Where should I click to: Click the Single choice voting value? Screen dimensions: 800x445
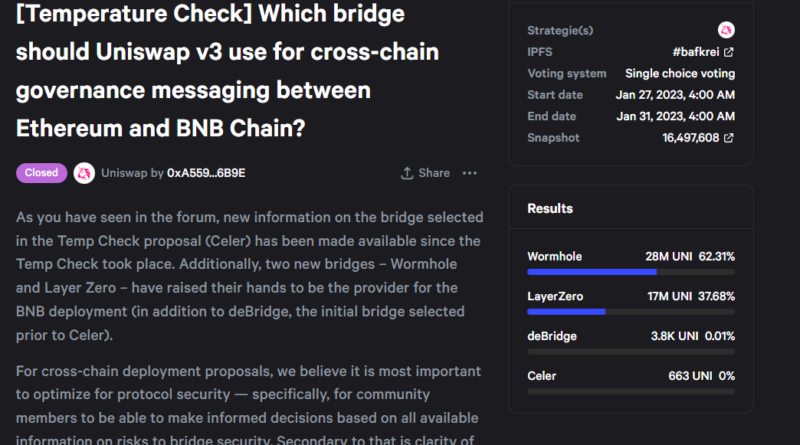[x=680, y=73]
